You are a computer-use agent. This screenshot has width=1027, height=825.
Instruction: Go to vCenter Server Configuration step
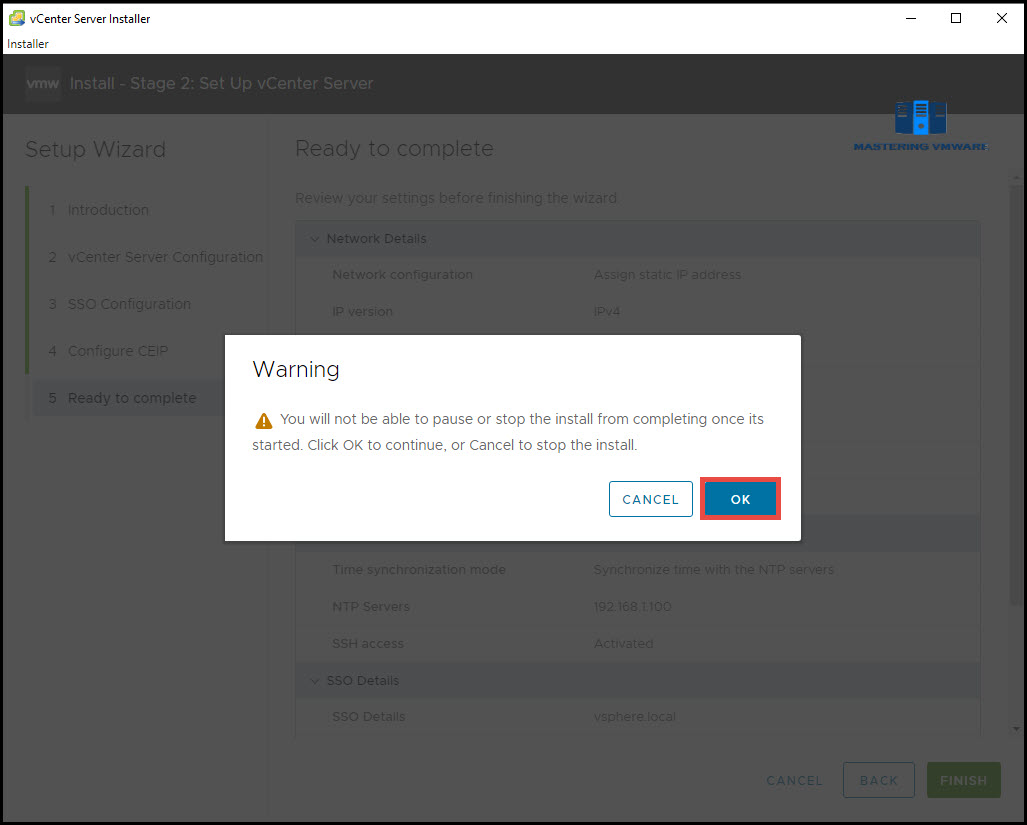(x=165, y=257)
